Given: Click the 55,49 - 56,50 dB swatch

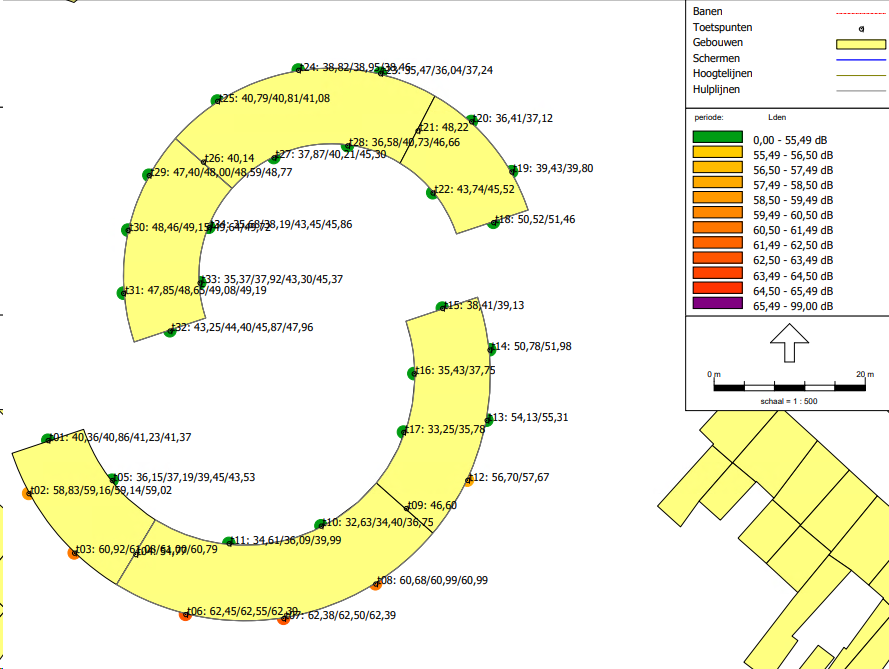Looking at the screenshot, I should click(717, 152).
